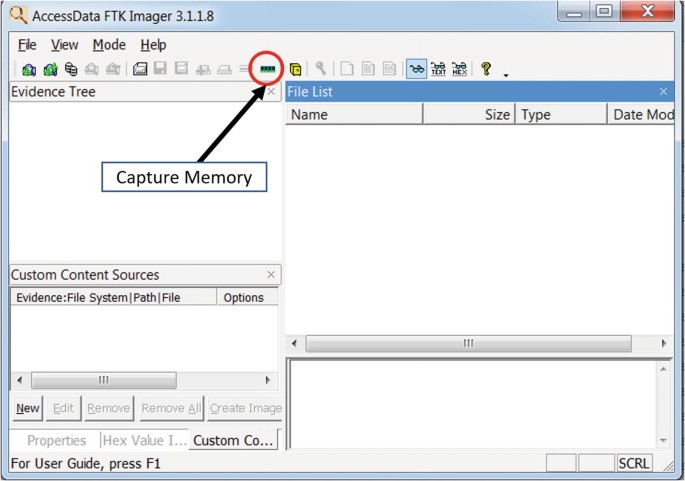This screenshot has height=481, width=685.
Task: Switch to the Properties tab
Action: (x=56, y=440)
